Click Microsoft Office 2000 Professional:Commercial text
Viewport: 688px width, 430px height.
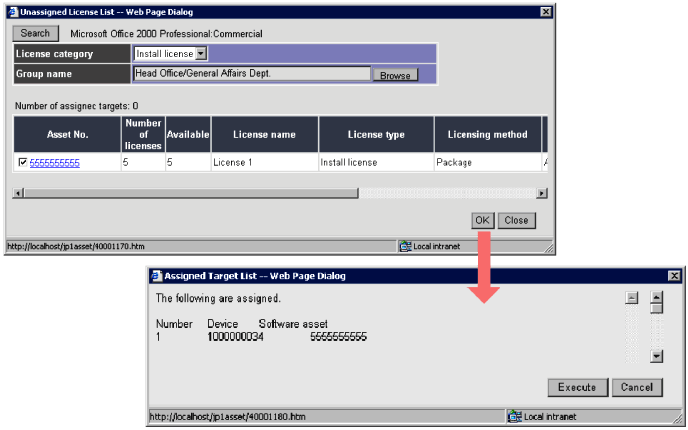(166, 34)
